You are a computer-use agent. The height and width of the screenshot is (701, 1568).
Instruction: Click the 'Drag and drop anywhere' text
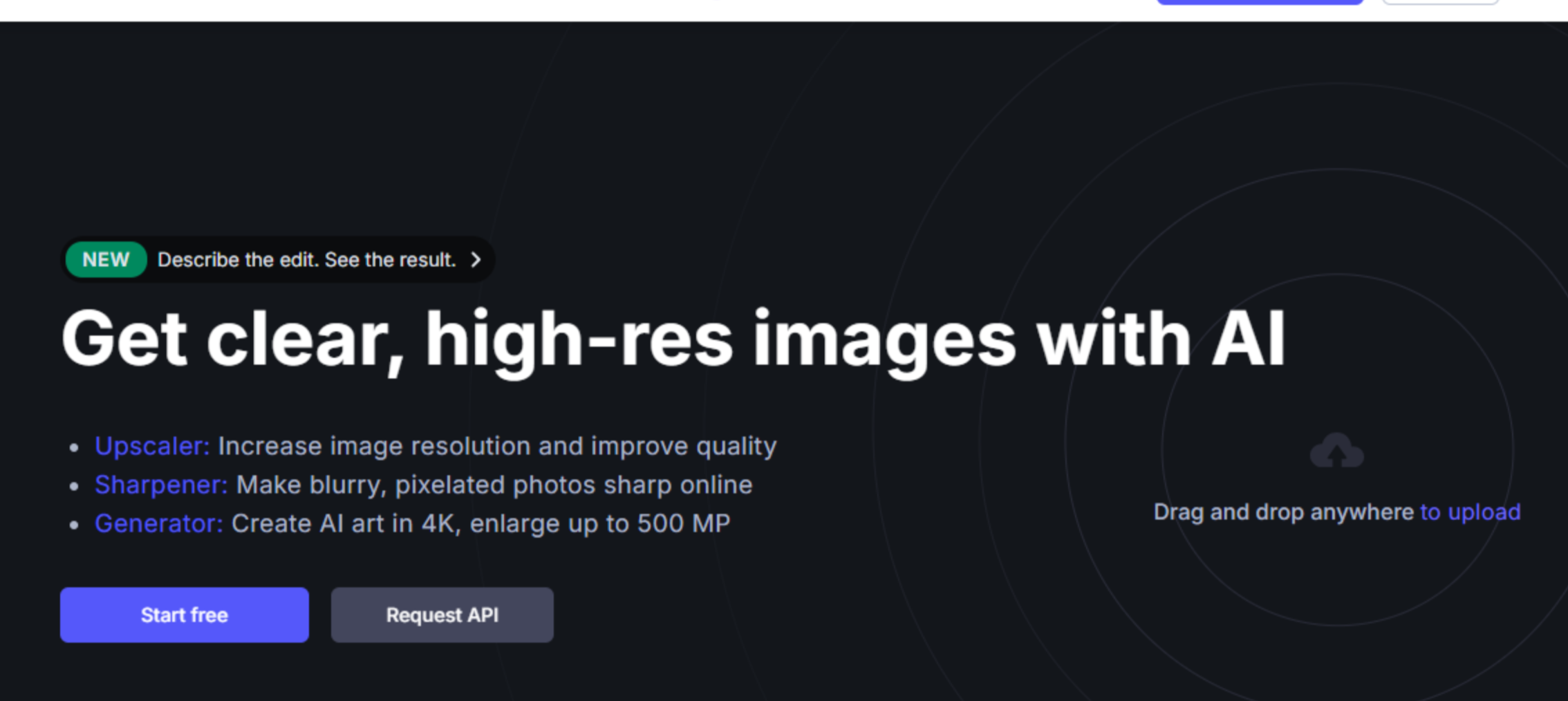pos(1284,512)
